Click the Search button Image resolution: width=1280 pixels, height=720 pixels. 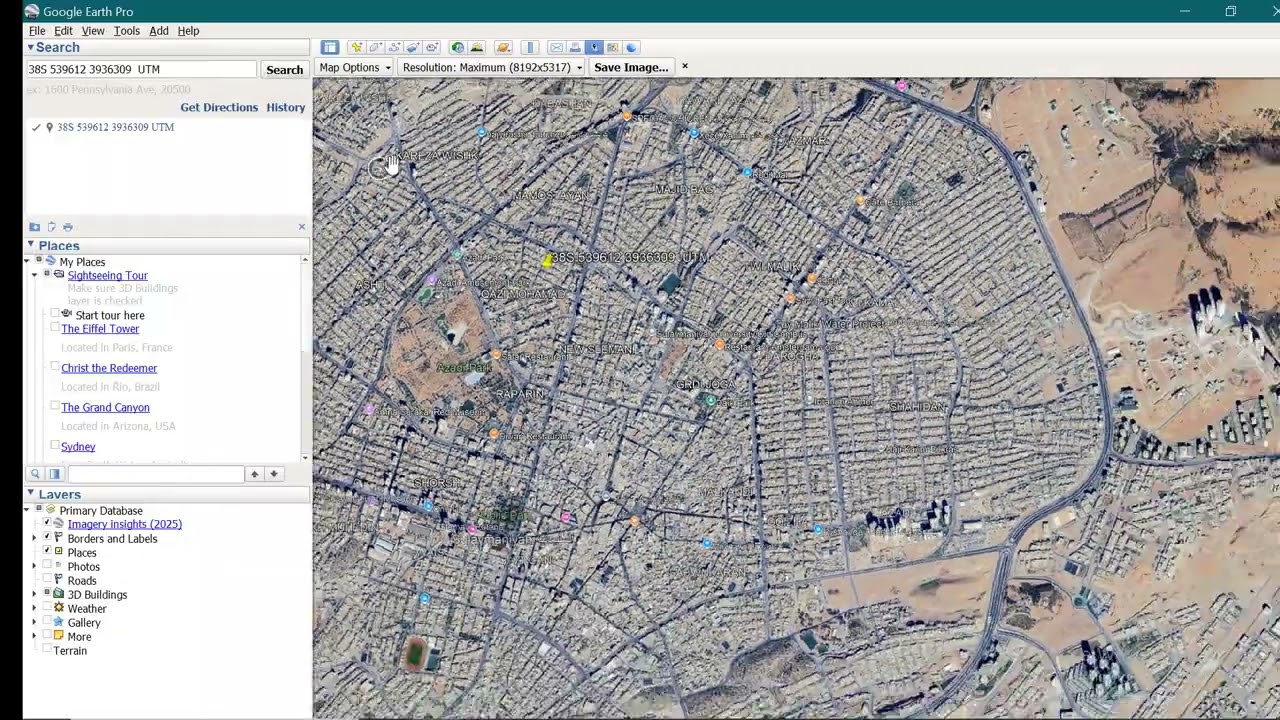point(284,69)
